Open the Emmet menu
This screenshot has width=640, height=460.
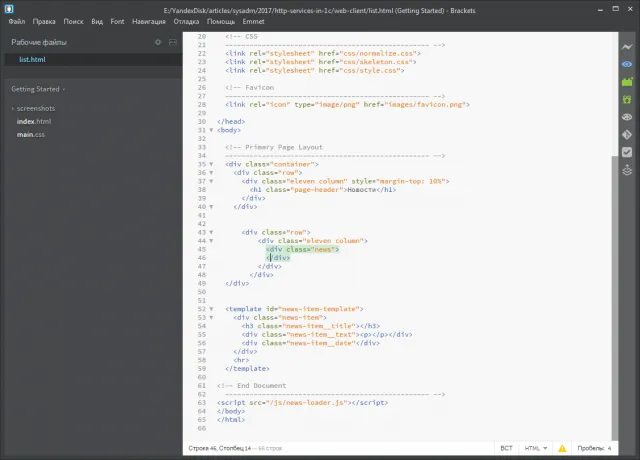[x=253, y=21]
